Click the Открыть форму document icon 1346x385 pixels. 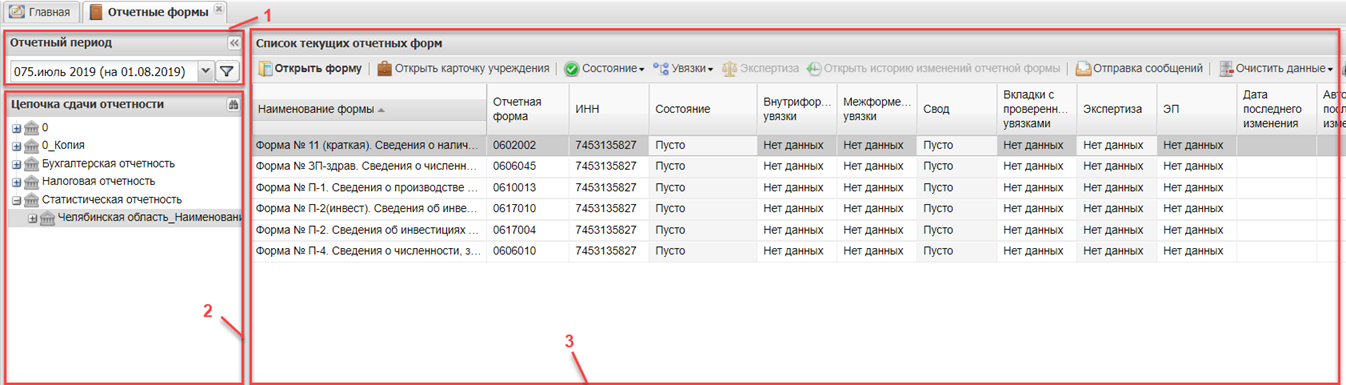tap(265, 69)
